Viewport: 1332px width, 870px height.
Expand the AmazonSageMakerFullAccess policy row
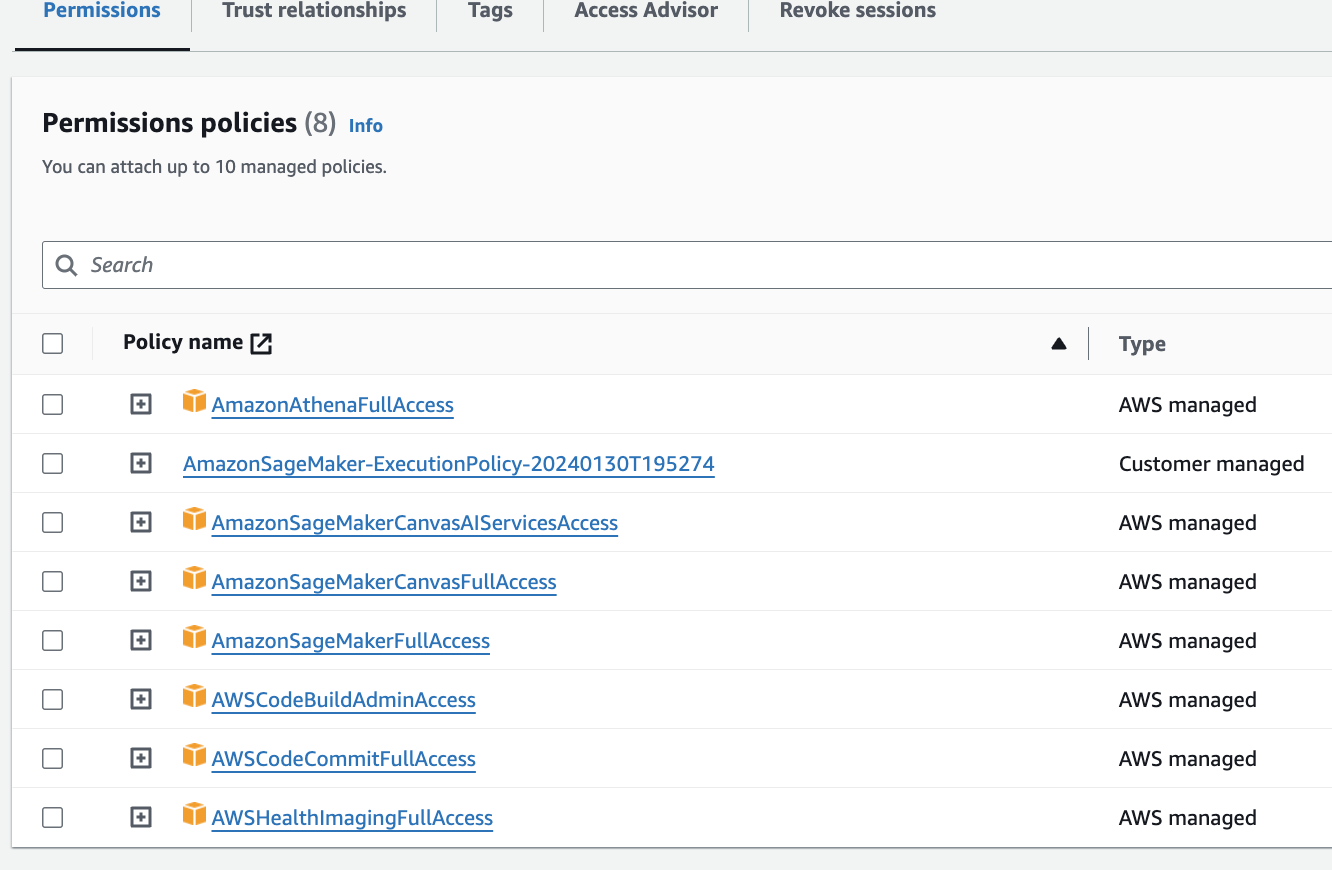[141, 641]
